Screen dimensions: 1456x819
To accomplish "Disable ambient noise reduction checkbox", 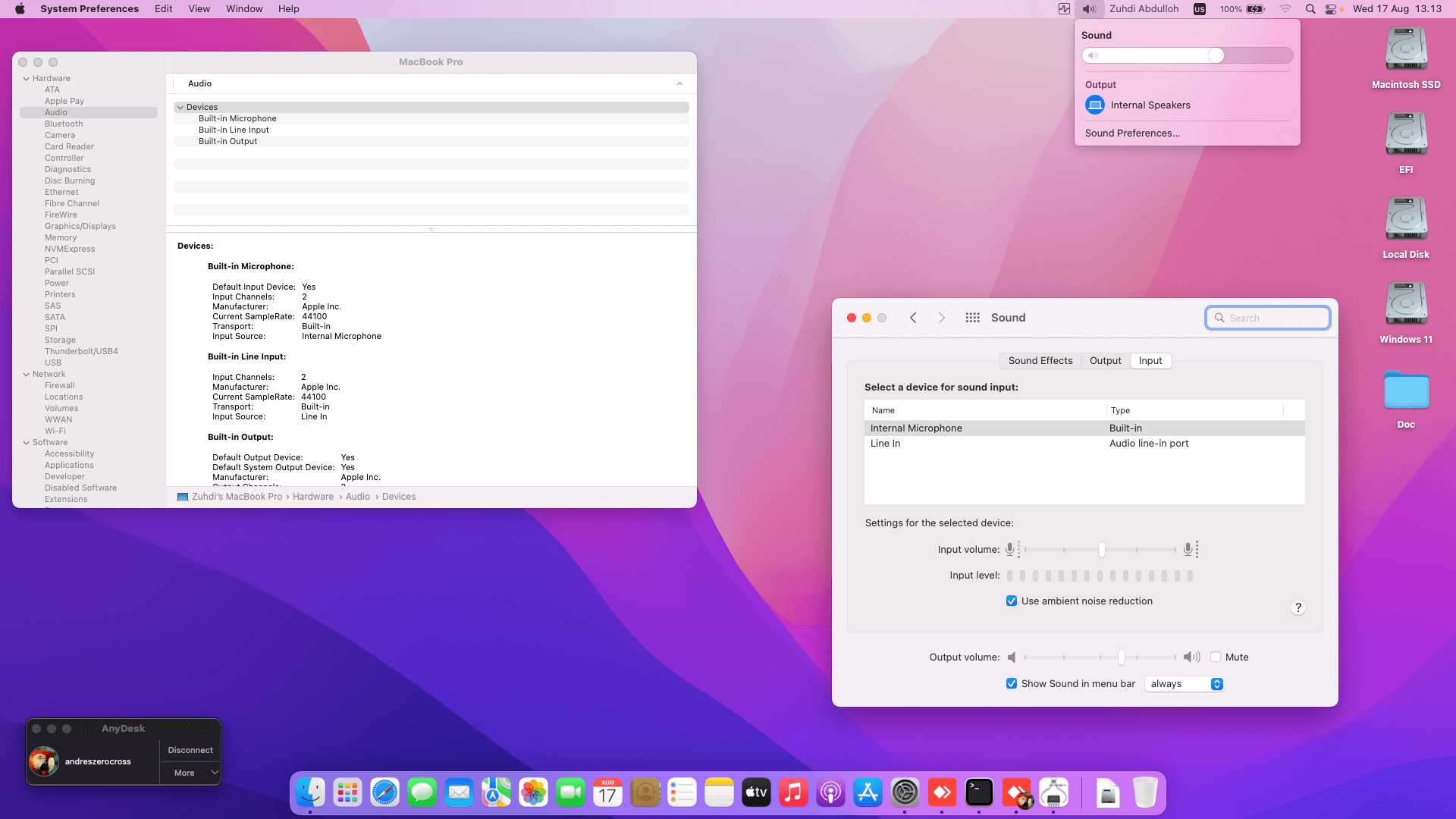I will pyautogui.click(x=1012, y=601).
